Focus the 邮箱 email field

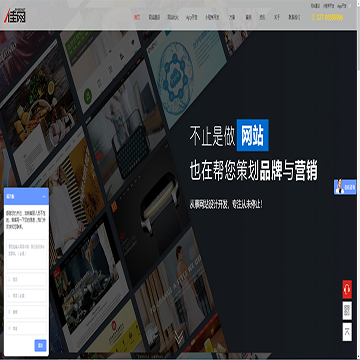(26, 312)
